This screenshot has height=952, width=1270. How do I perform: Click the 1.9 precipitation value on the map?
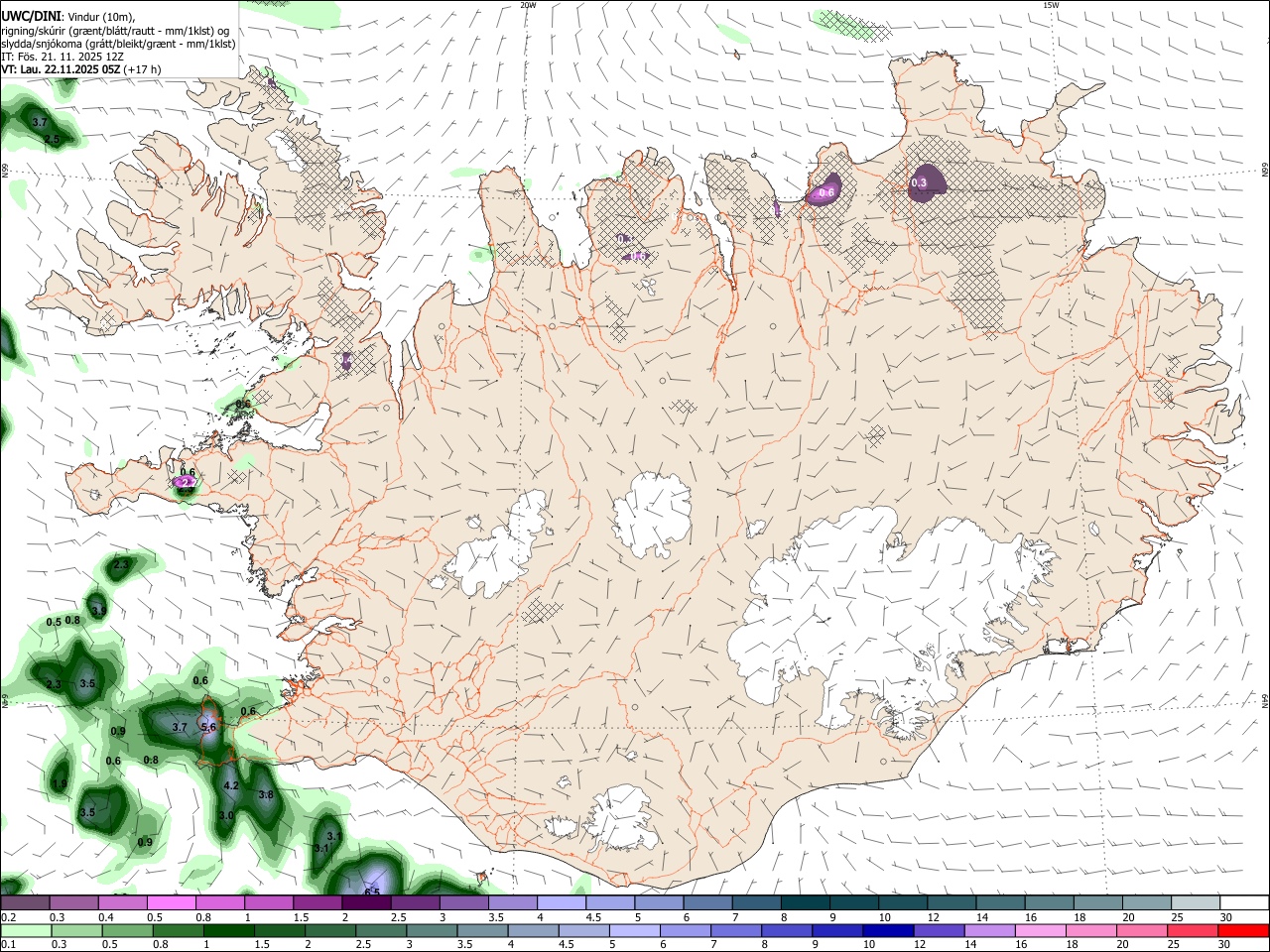tap(59, 783)
